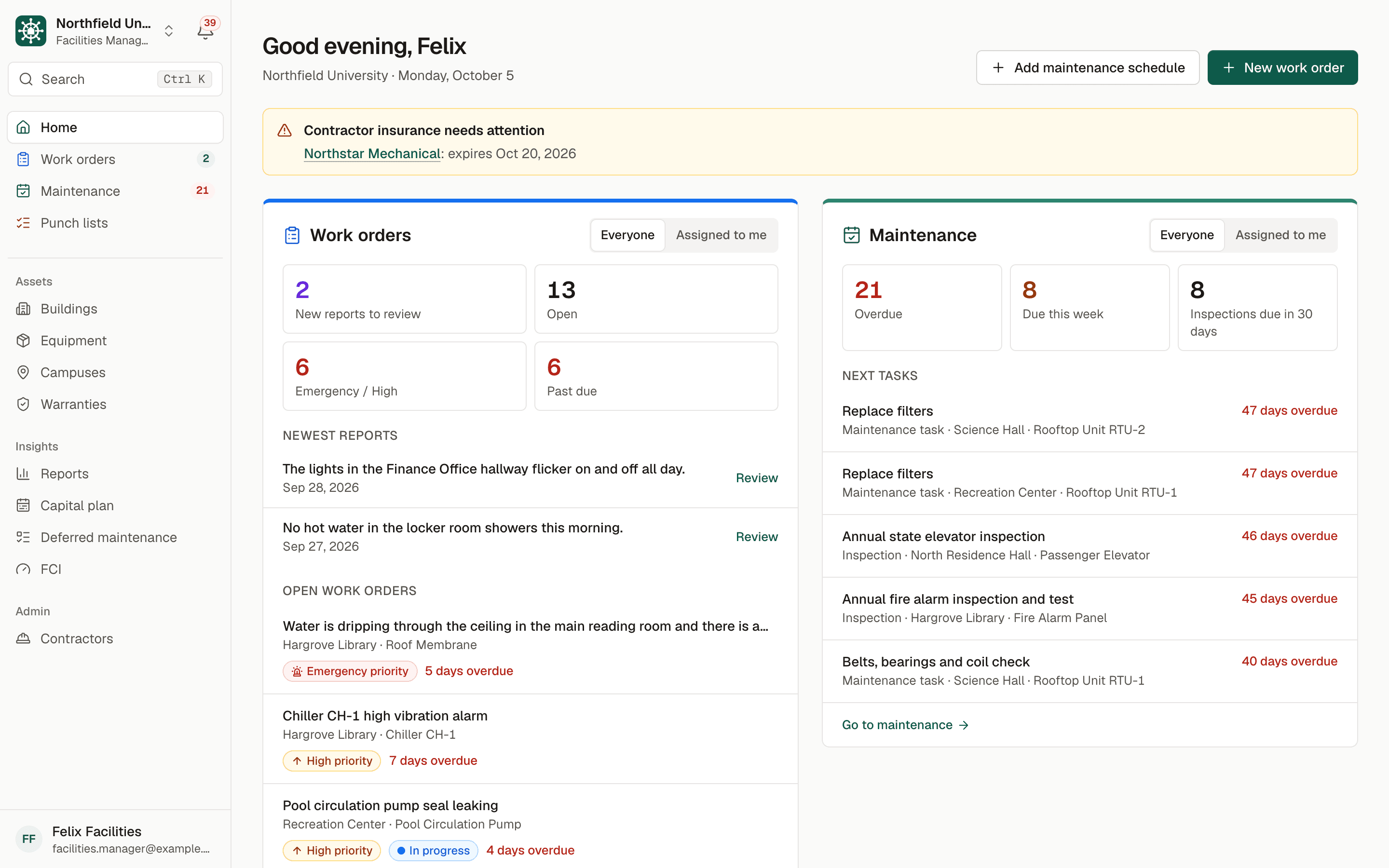Open the Chiller CH-1 high vibration alarm work order

(531, 739)
